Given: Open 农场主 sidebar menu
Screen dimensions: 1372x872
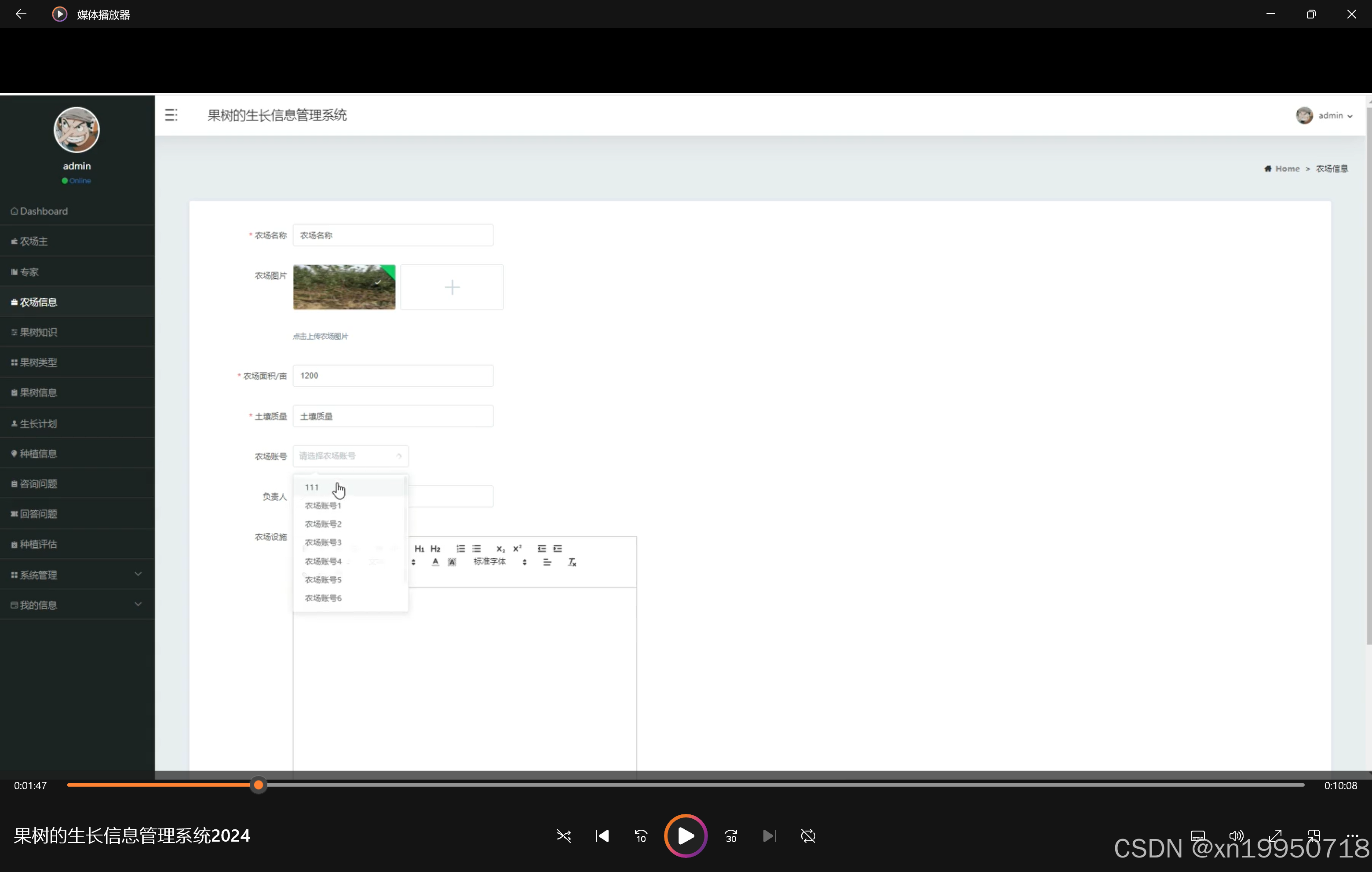Looking at the screenshot, I should [77, 241].
